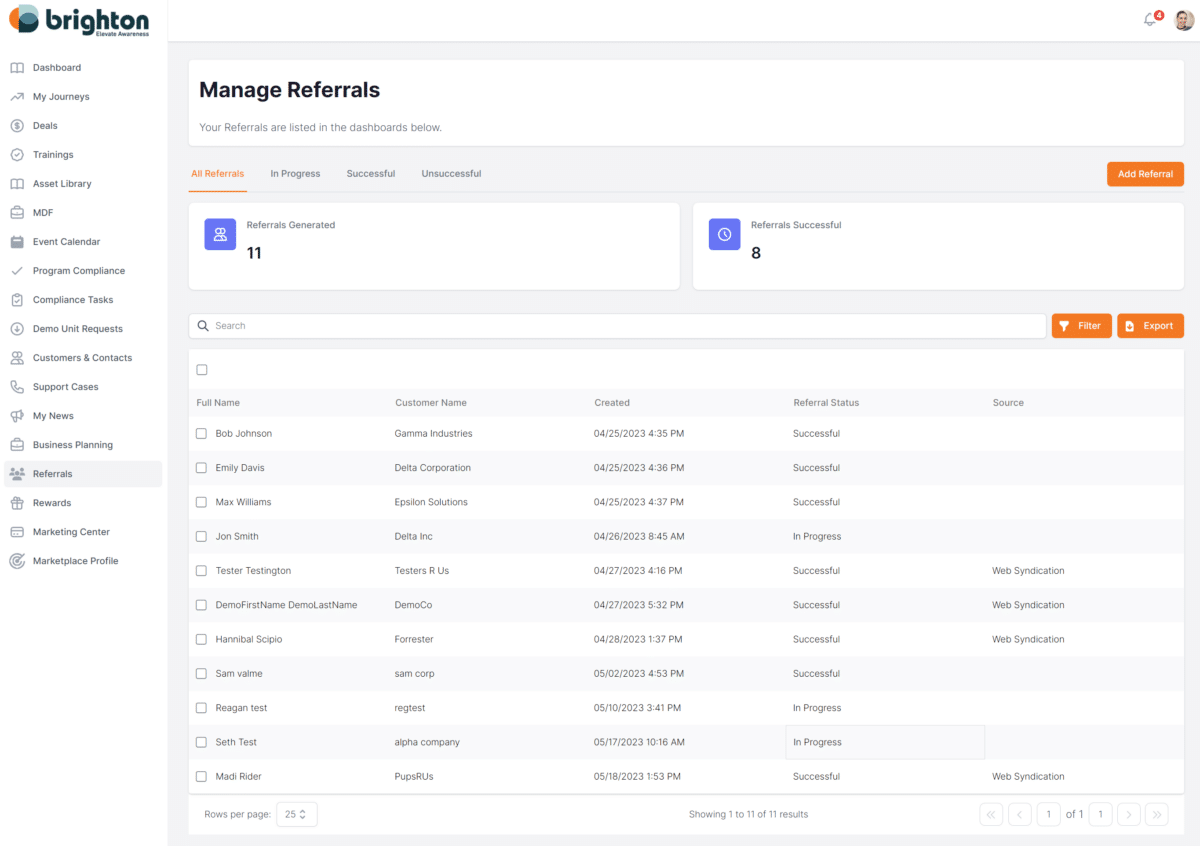
Task: Select all referrals using the header checkbox
Action: tap(201, 369)
